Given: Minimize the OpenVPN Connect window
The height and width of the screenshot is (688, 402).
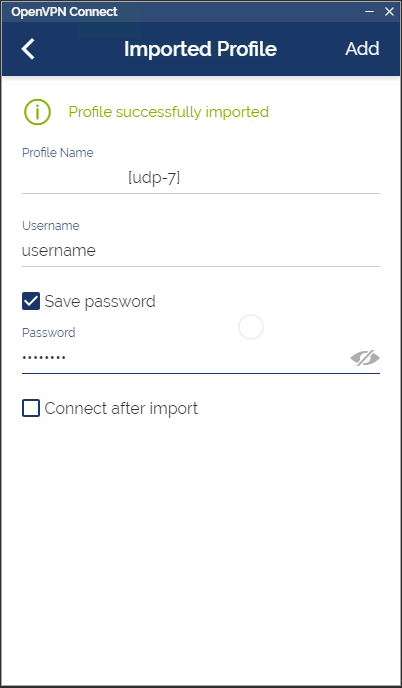Looking at the screenshot, I should point(370,12).
